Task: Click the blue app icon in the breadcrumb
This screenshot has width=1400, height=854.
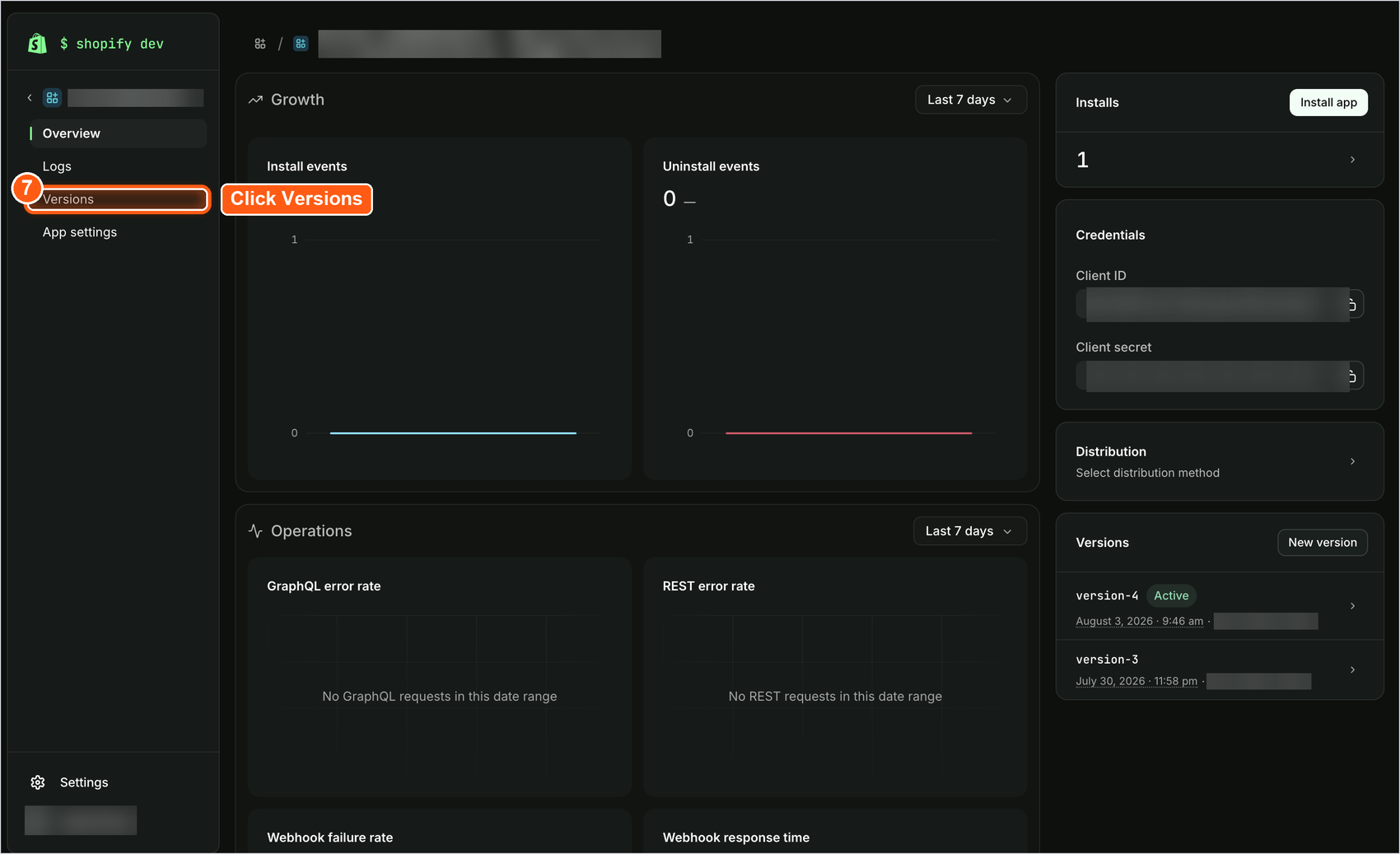Action: tap(301, 44)
